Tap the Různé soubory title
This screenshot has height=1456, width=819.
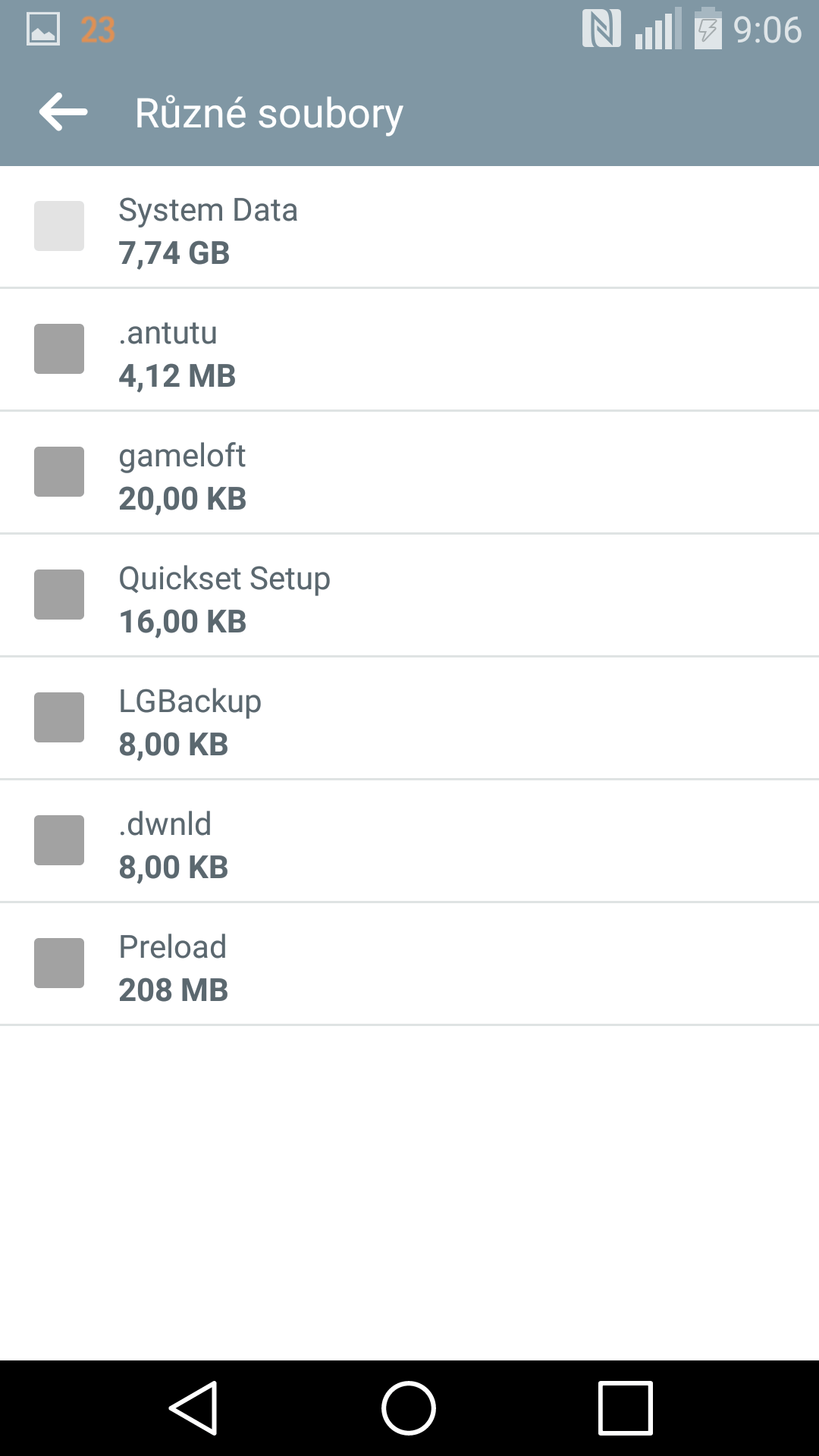coord(269,114)
